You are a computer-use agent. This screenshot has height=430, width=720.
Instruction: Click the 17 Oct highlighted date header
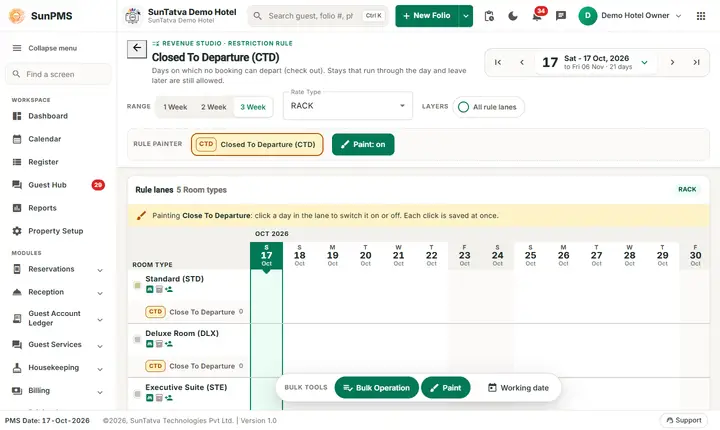(266, 256)
